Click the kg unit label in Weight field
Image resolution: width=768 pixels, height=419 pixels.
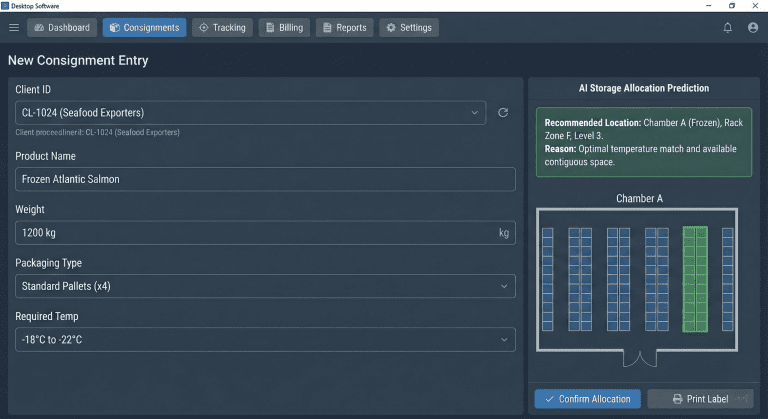(504, 233)
